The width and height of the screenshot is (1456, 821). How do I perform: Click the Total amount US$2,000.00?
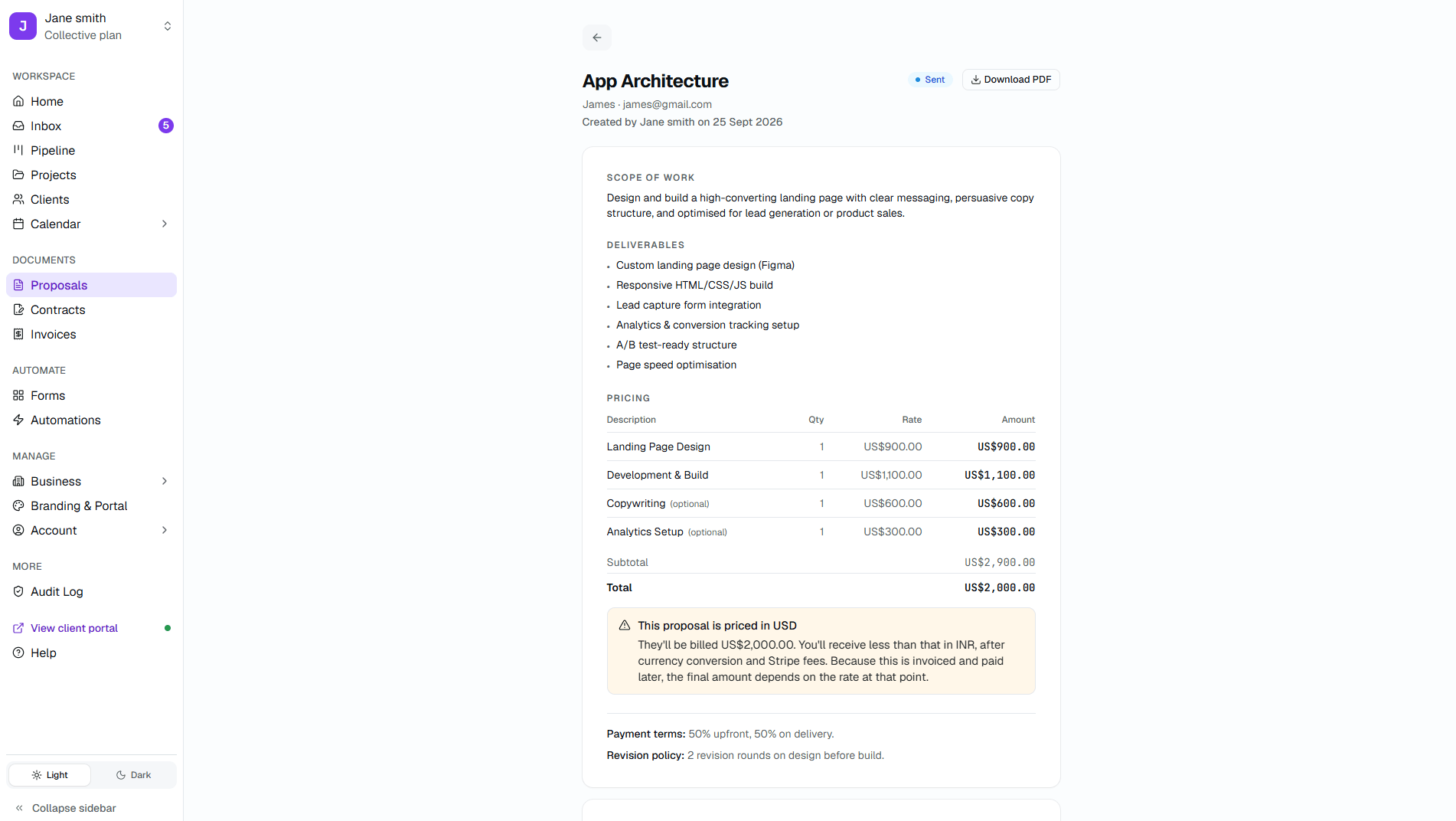[x=1000, y=587]
